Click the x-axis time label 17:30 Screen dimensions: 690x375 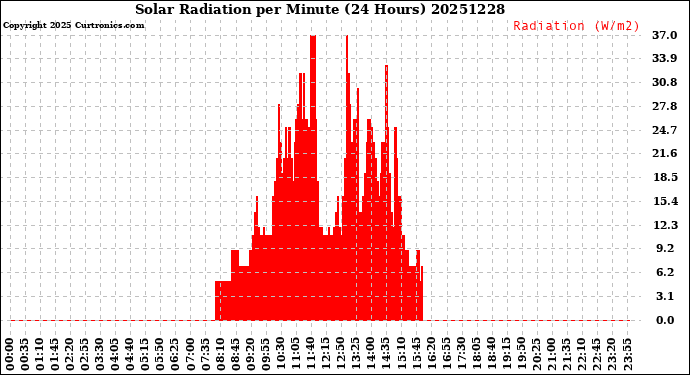461,355
